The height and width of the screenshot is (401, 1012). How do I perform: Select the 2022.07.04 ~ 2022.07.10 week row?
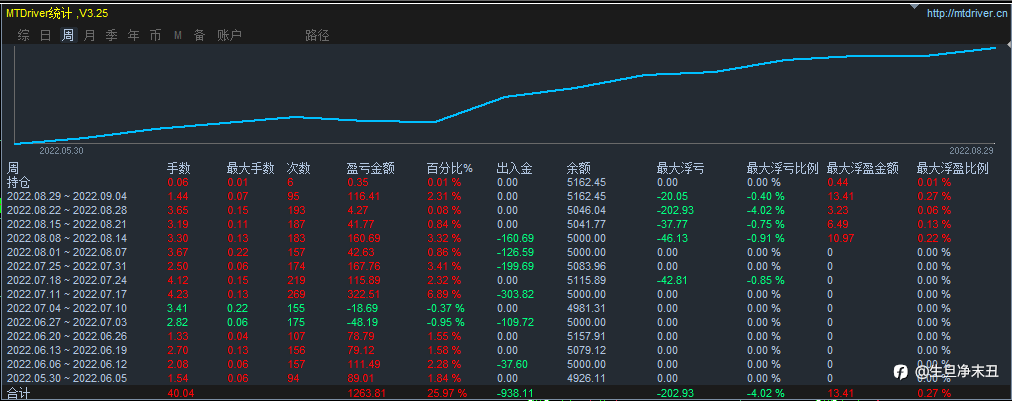tap(506, 308)
